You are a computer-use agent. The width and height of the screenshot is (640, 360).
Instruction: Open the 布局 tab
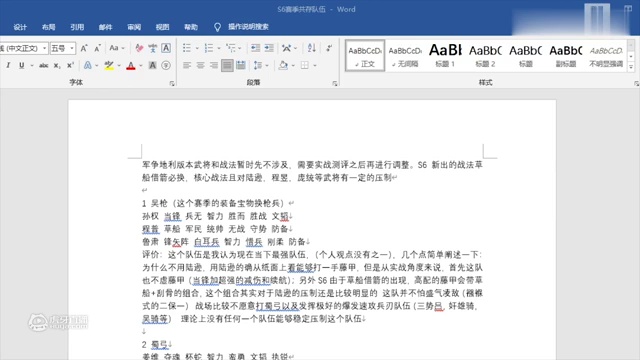click(49, 27)
